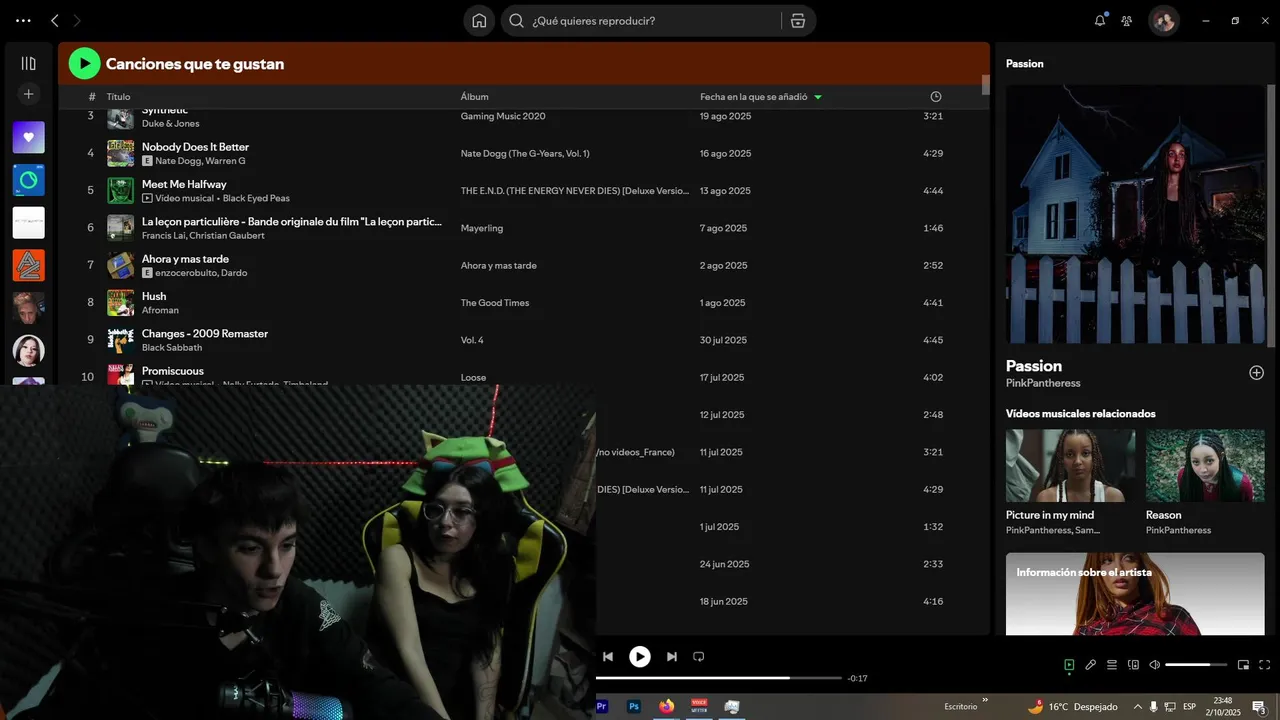Open 'The Good Times' album link
1280x720 pixels.
495,303
